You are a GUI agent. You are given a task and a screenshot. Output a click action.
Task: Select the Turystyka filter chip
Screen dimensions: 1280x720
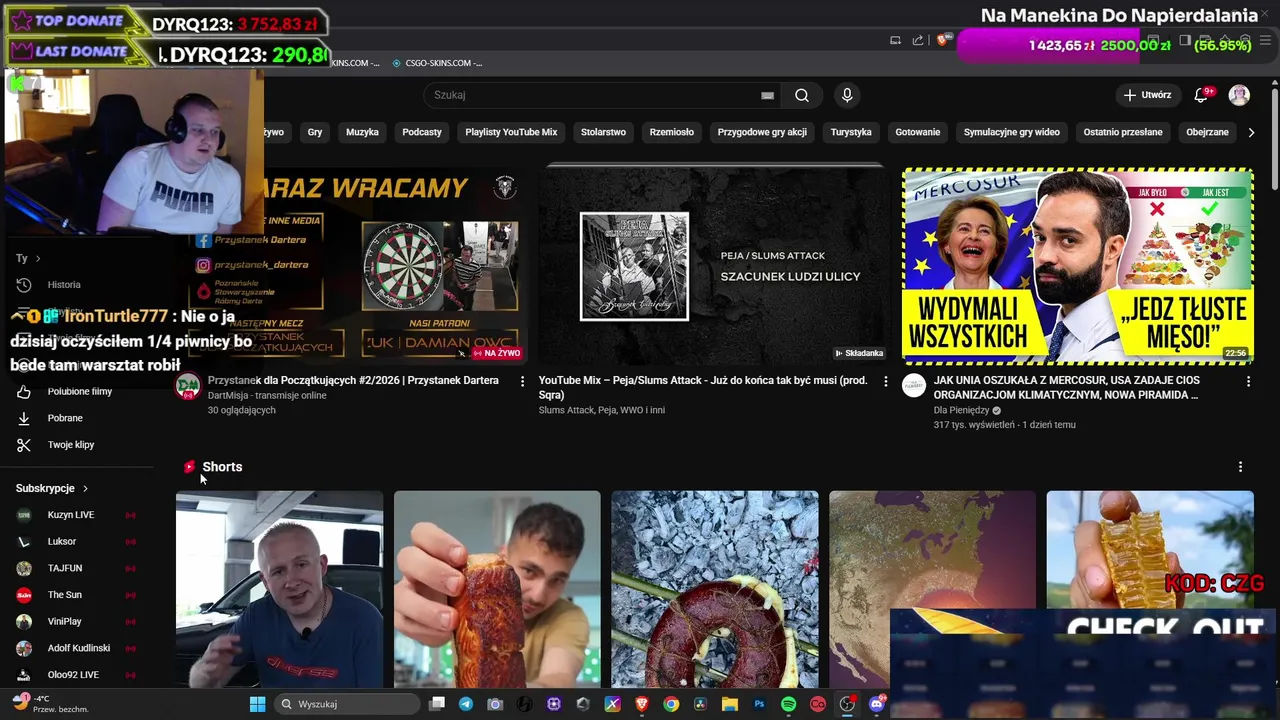point(851,132)
